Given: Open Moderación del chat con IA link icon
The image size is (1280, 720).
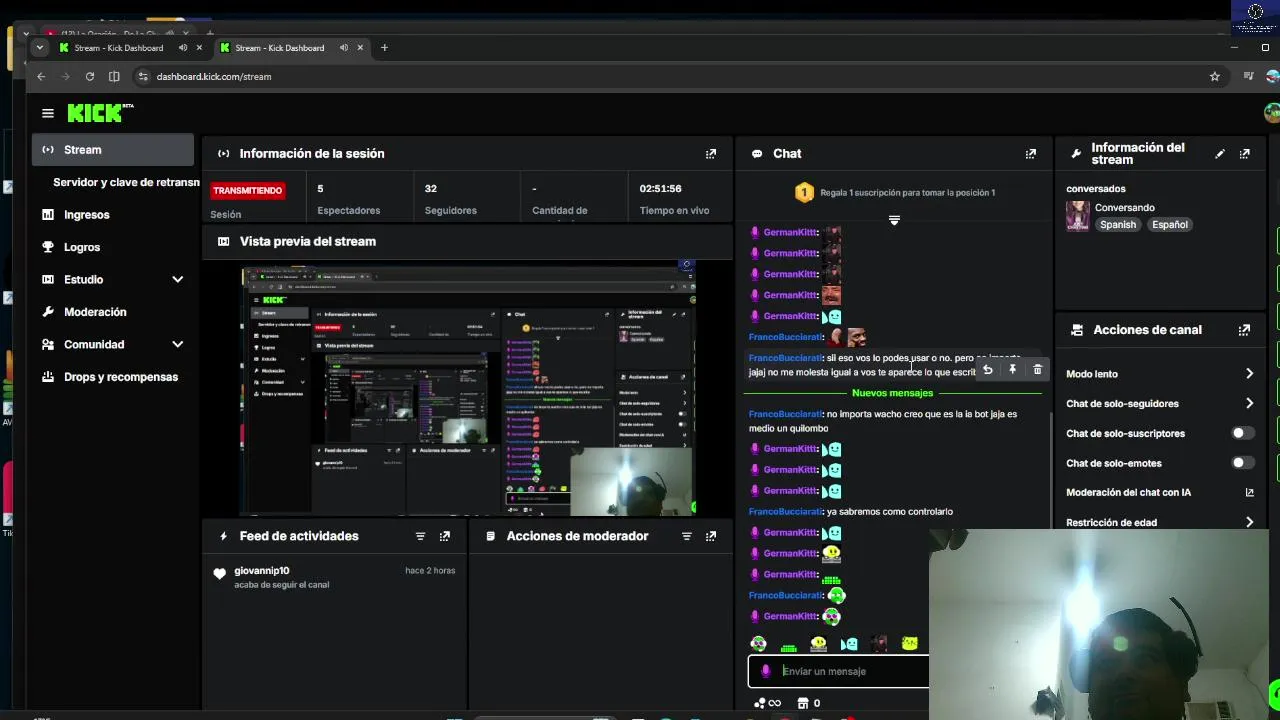Looking at the screenshot, I should point(1249,492).
